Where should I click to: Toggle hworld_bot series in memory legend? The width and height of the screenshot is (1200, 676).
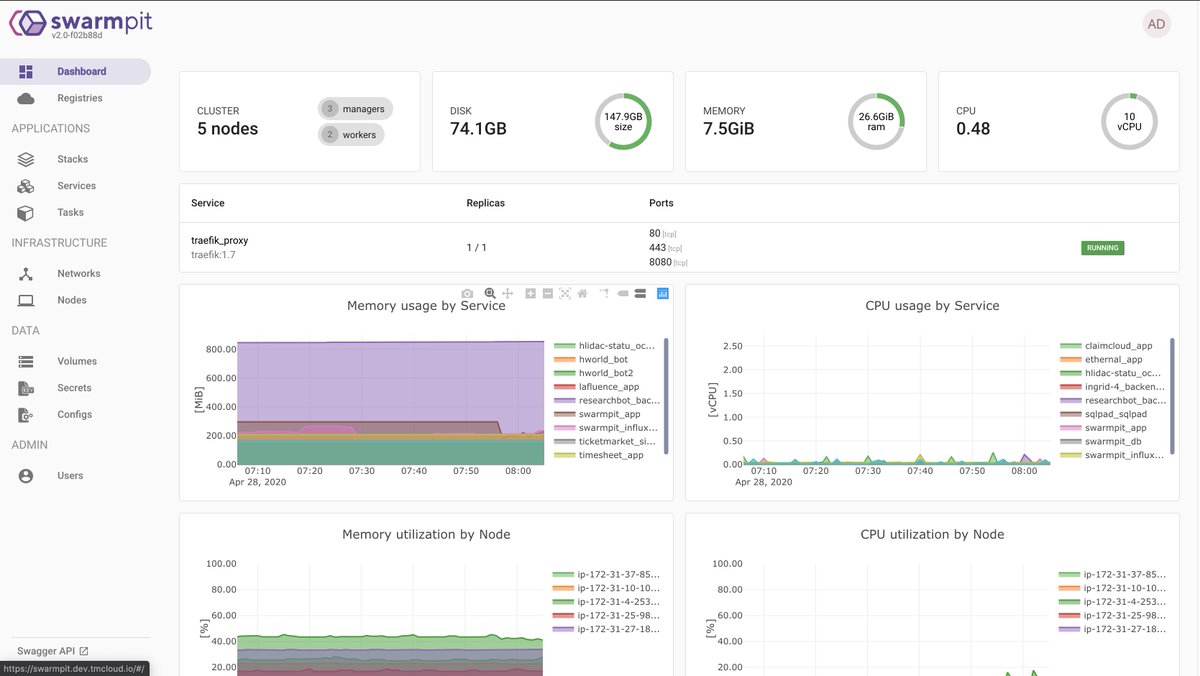click(603, 359)
